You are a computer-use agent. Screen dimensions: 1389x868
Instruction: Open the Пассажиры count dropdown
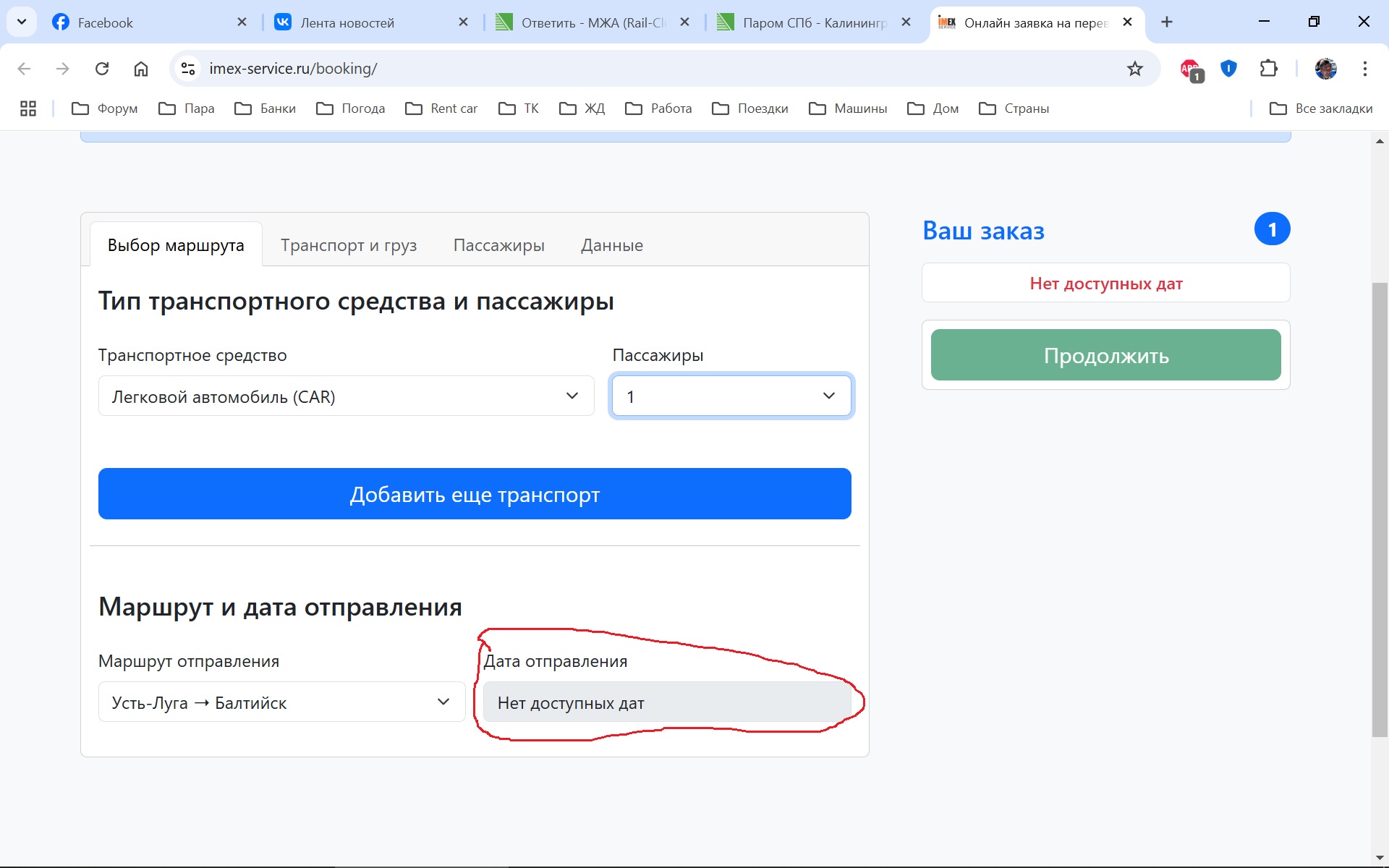[x=731, y=396]
